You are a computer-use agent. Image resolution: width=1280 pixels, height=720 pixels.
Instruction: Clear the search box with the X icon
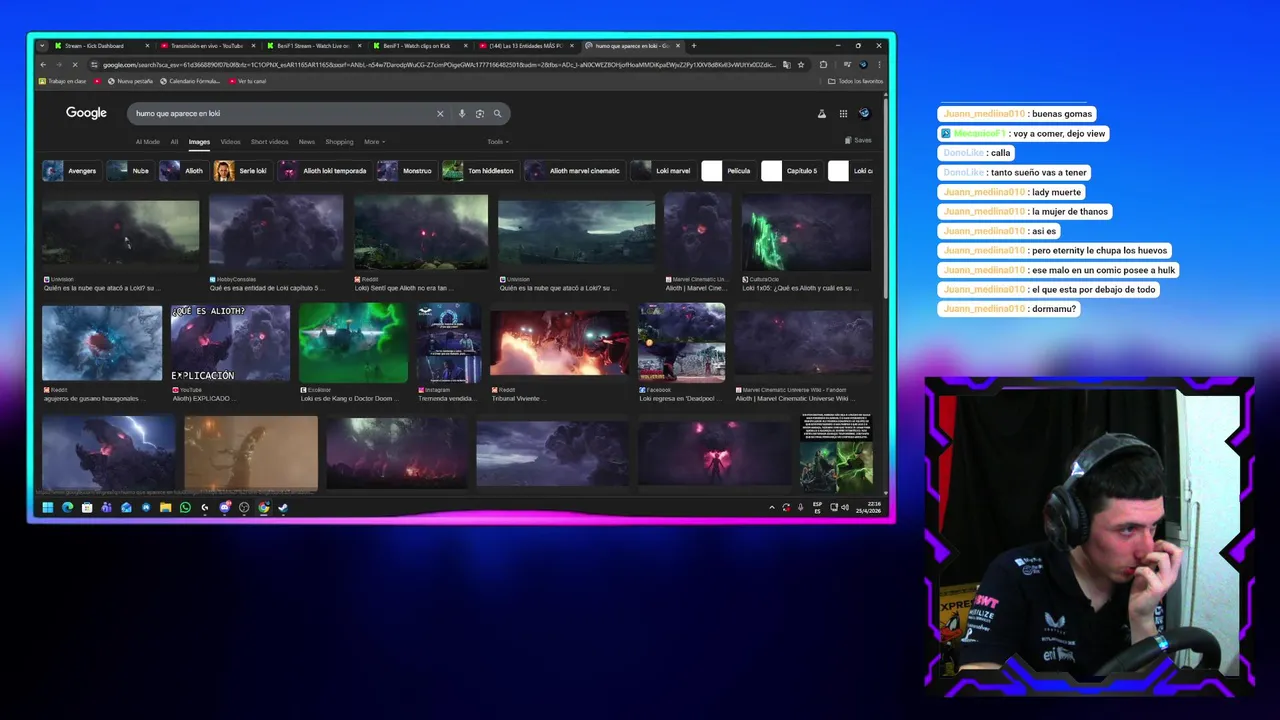[440, 114]
